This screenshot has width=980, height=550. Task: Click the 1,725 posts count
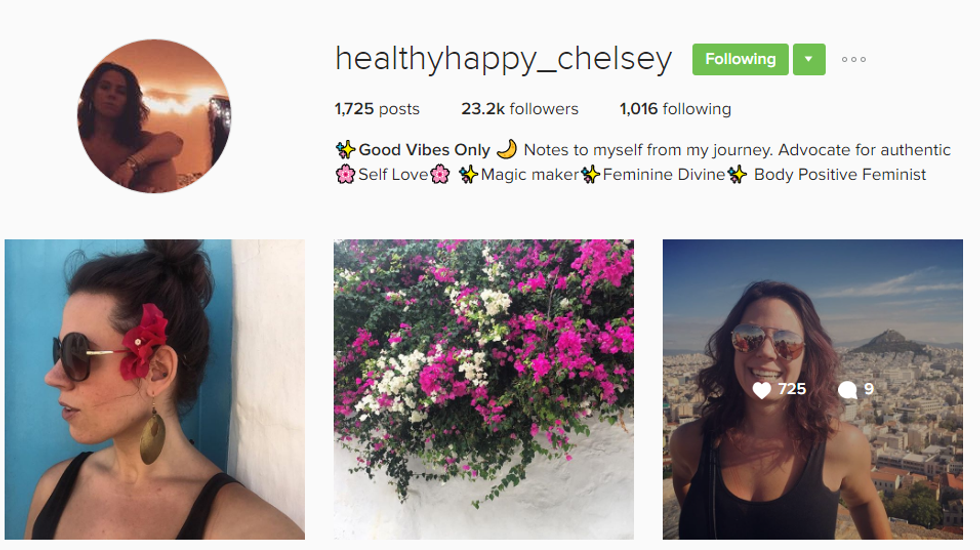click(x=377, y=109)
